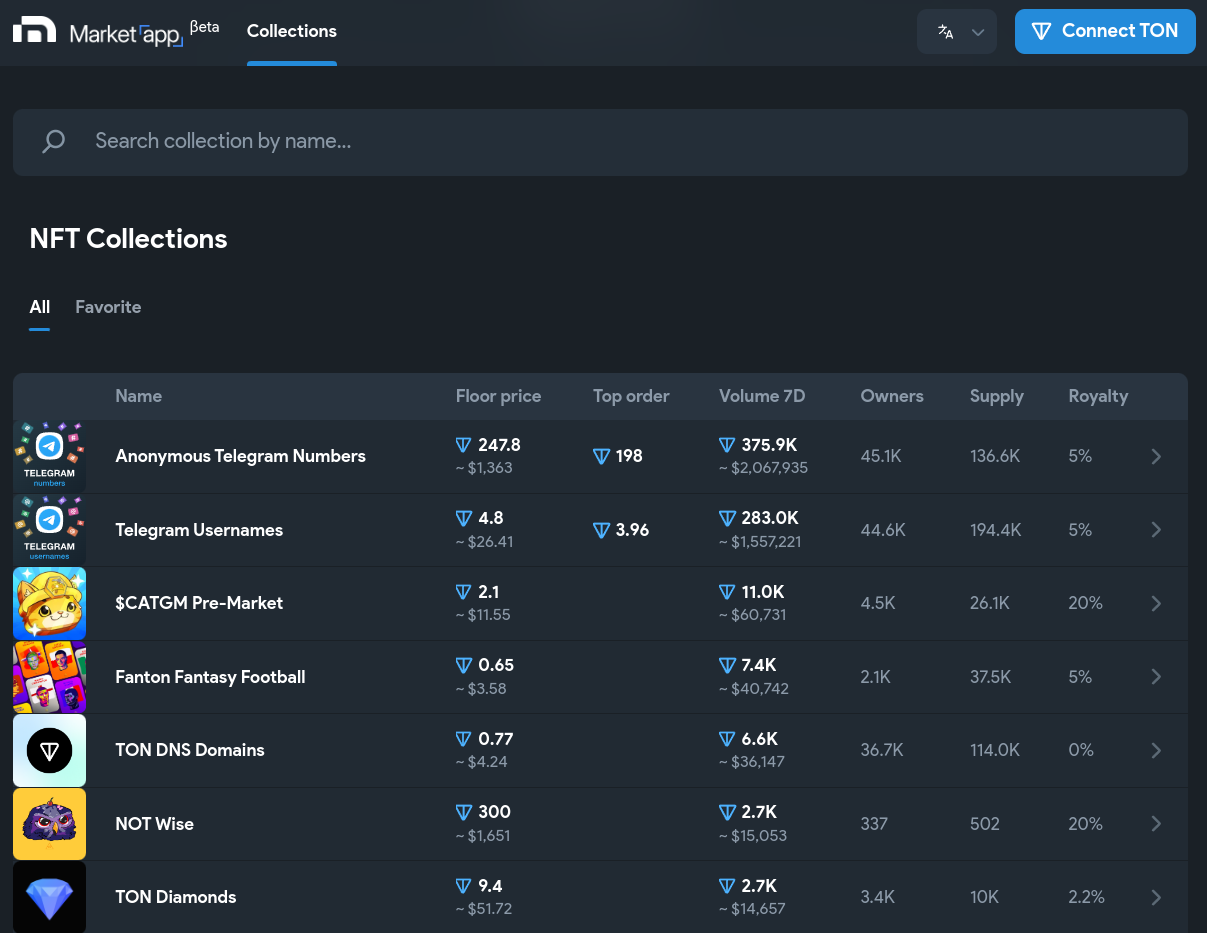Image resolution: width=1207 pixels, height=933 pixels.
Task: Open the $CATGM Pre-Market row chevron
Action: pos(1156,603)
